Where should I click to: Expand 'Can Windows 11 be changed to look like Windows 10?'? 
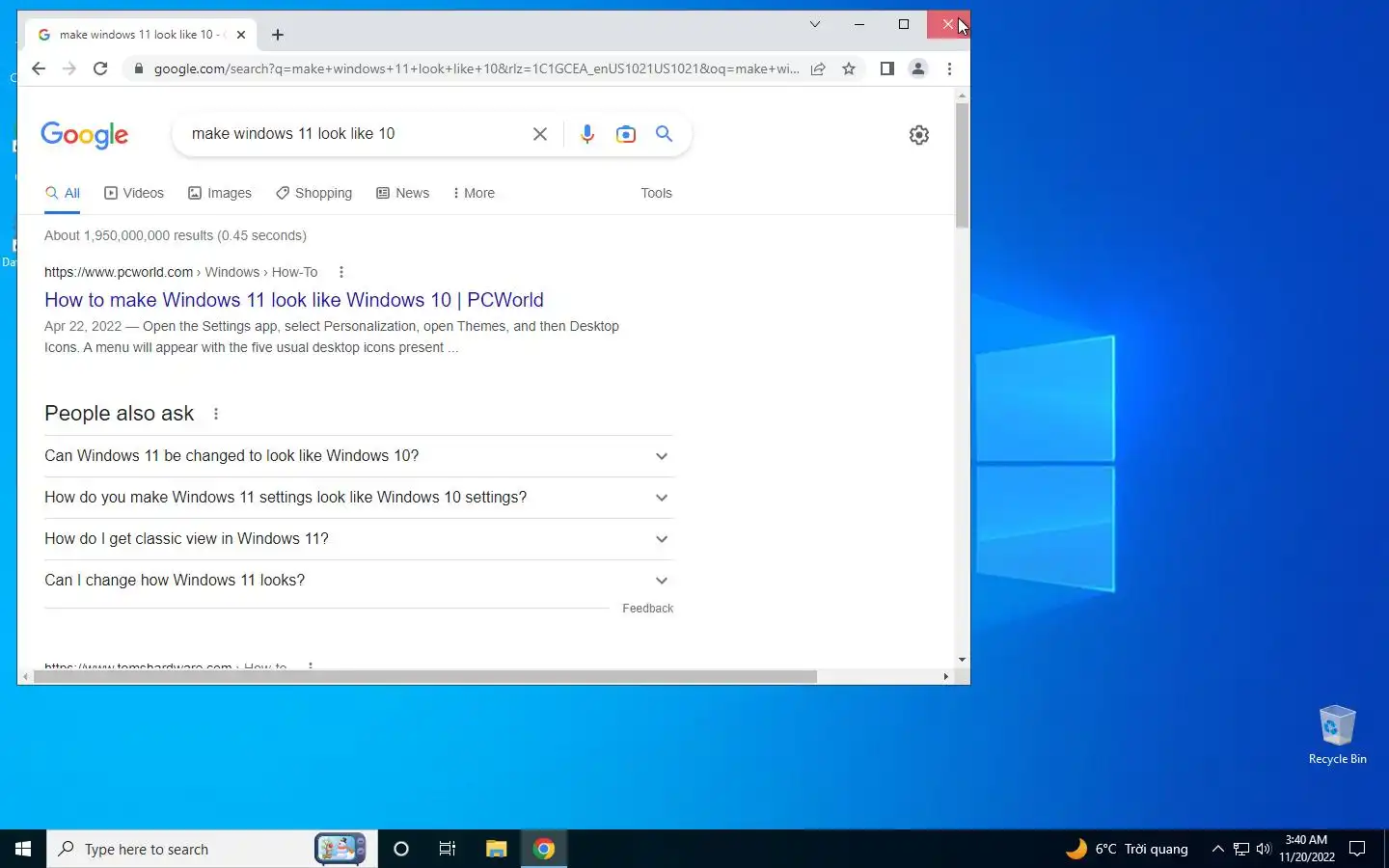pyautogui.click(x=359, y=456)
